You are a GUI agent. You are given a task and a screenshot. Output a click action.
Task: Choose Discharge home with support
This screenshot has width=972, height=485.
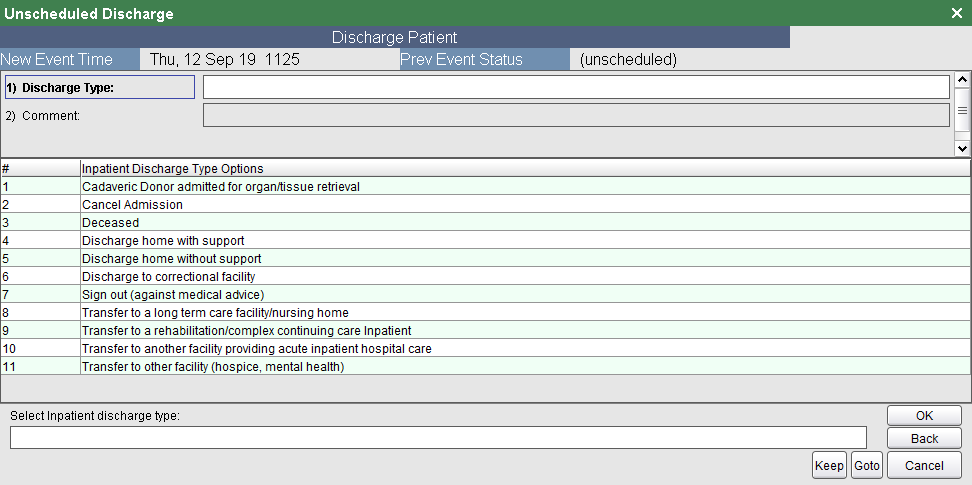click(485, 241)
